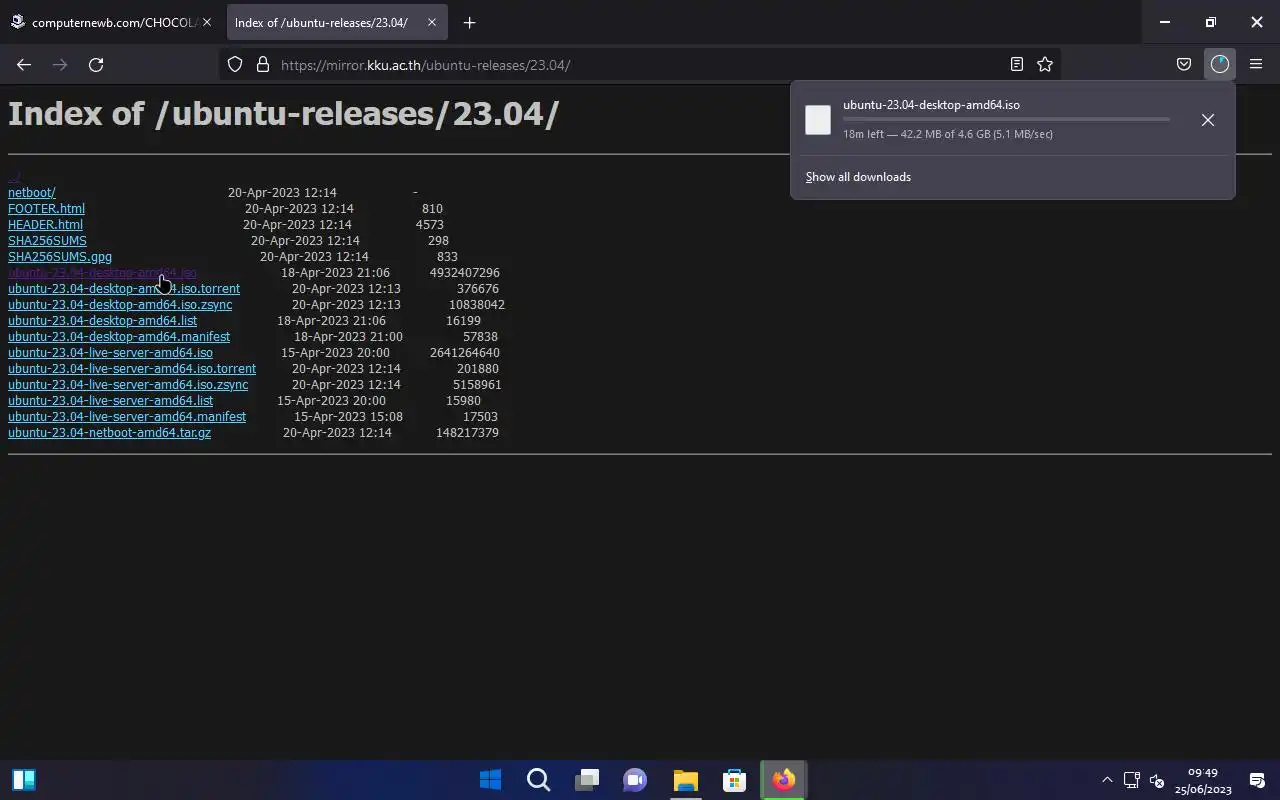Click the file size 4932407296
1280x800 pixels.
pos(465,273)
